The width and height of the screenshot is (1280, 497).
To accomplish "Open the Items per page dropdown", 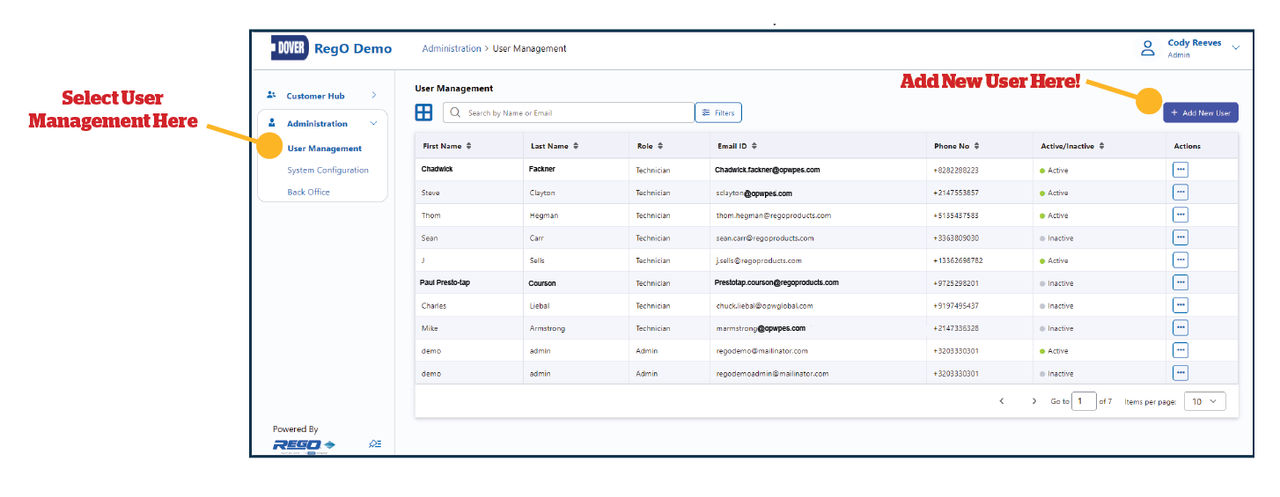I will (1205, 401).
